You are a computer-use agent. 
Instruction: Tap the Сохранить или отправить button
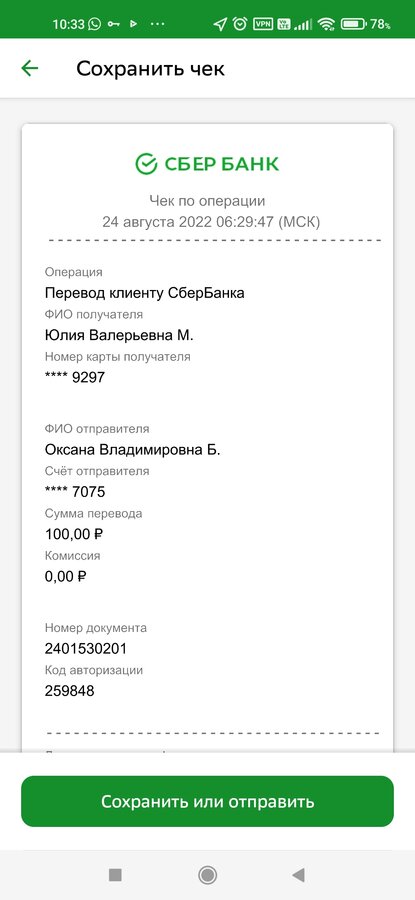pos(207,801)
